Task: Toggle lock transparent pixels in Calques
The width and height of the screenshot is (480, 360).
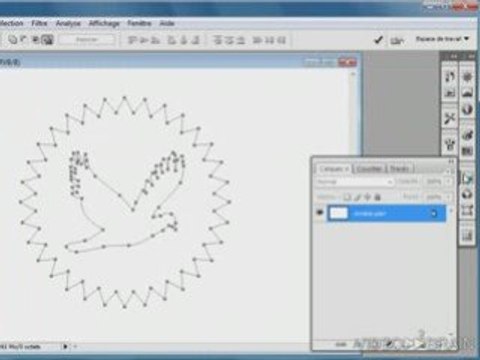Action: [x=347, y=197]
